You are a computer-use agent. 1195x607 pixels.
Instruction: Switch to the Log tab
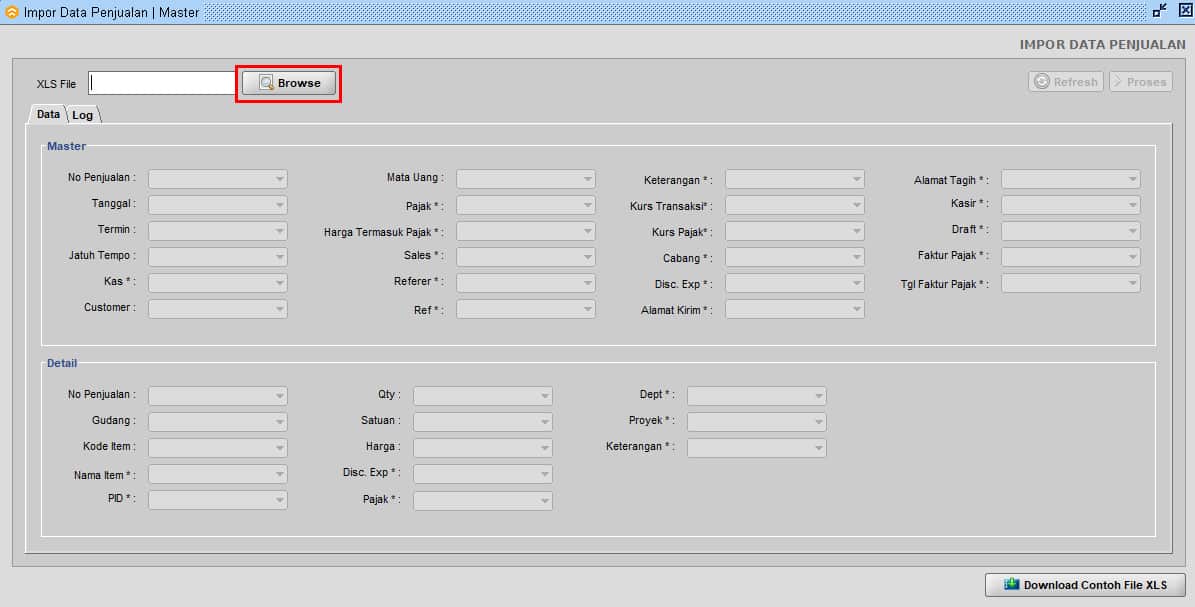coord(83,115)
